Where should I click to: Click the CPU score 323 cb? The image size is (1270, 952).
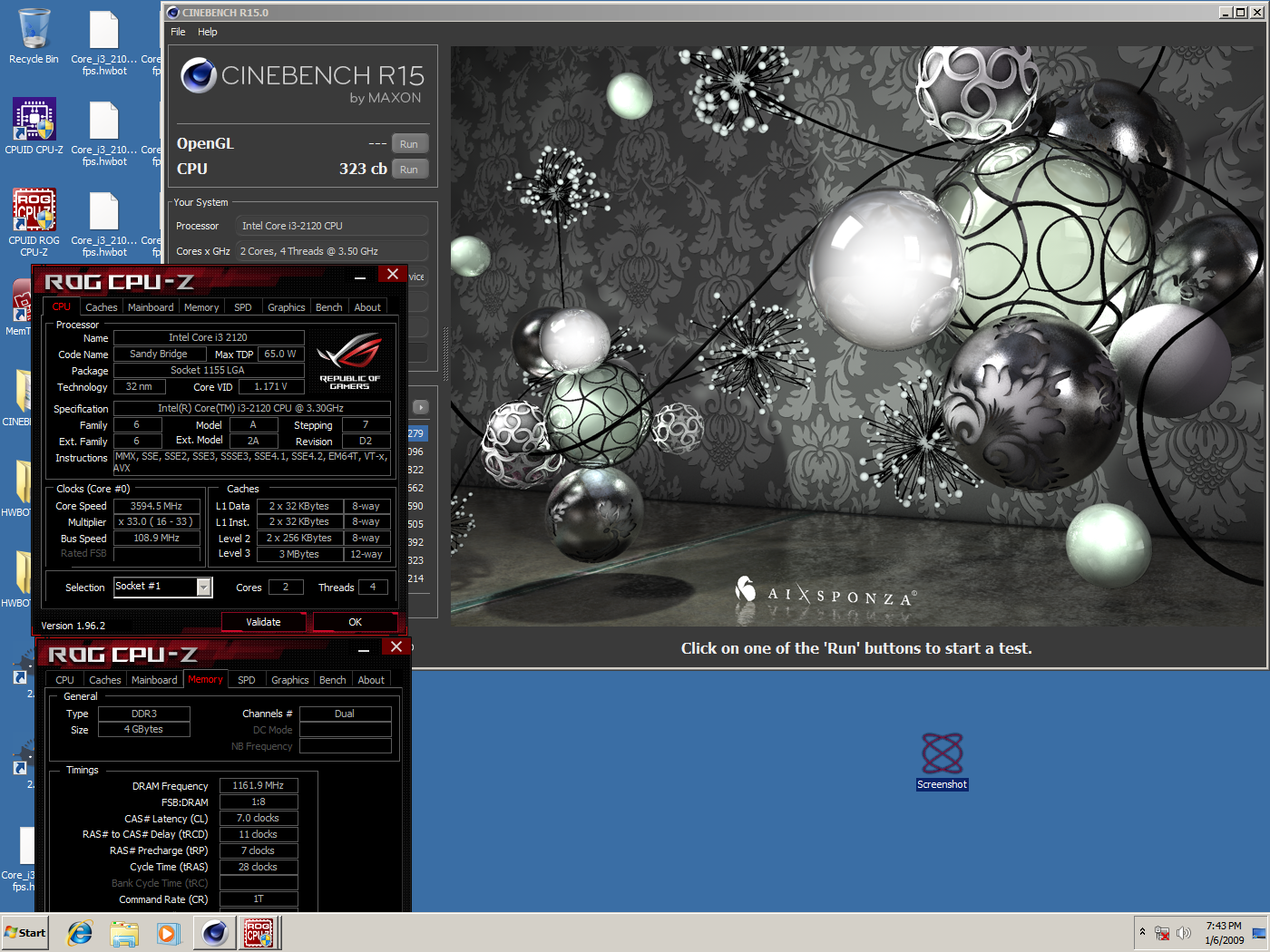click(x=363, y=169)
